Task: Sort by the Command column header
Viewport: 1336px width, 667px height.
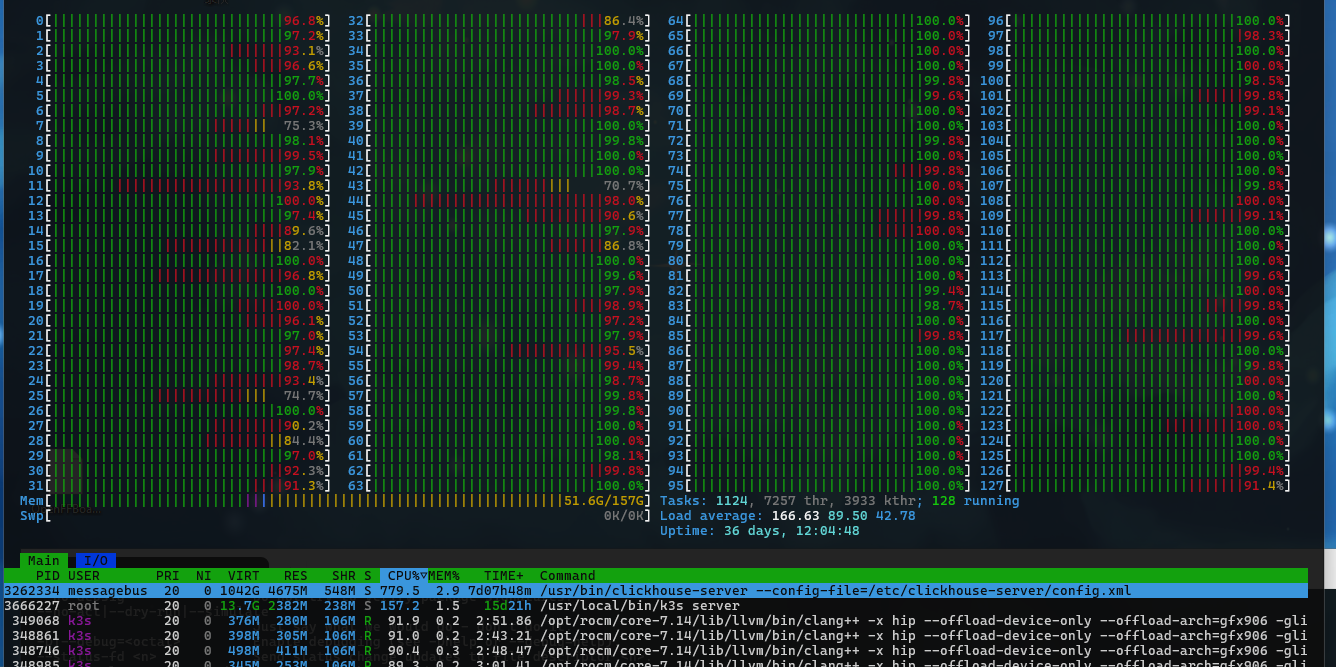Action: click(x=568, y=576)
